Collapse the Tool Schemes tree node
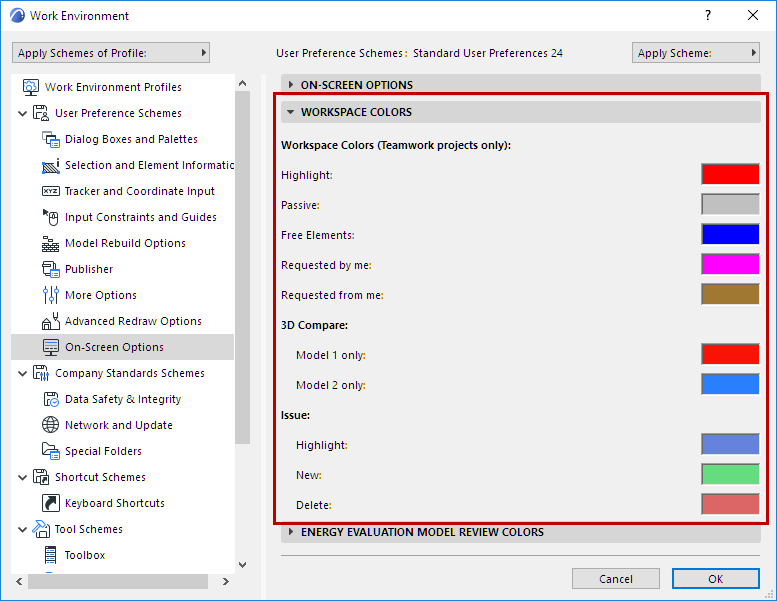777x601 pixels. (22, 530)
